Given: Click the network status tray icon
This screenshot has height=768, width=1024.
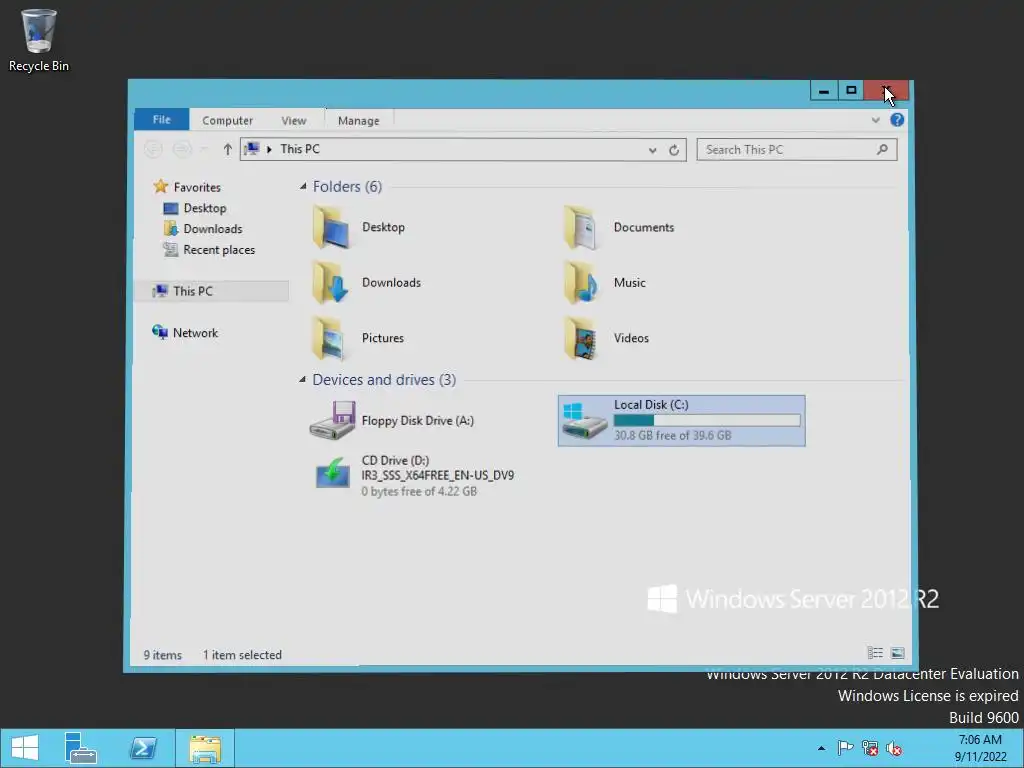Looking at the screenshot, I should click(x=870, y=748).
